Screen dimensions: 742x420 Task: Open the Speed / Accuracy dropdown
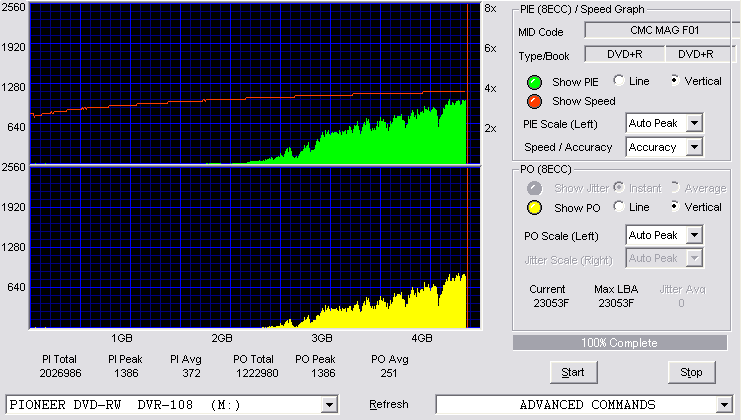[694, 147]
